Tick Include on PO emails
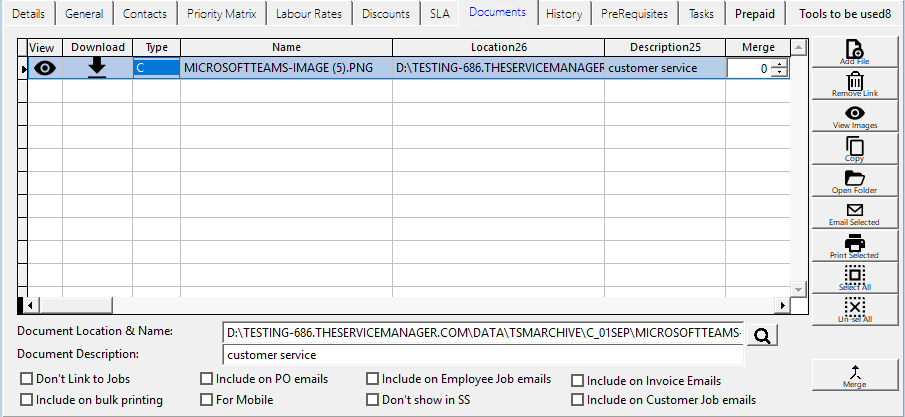The height and width of the screenshot is (417, 905). 207,379
